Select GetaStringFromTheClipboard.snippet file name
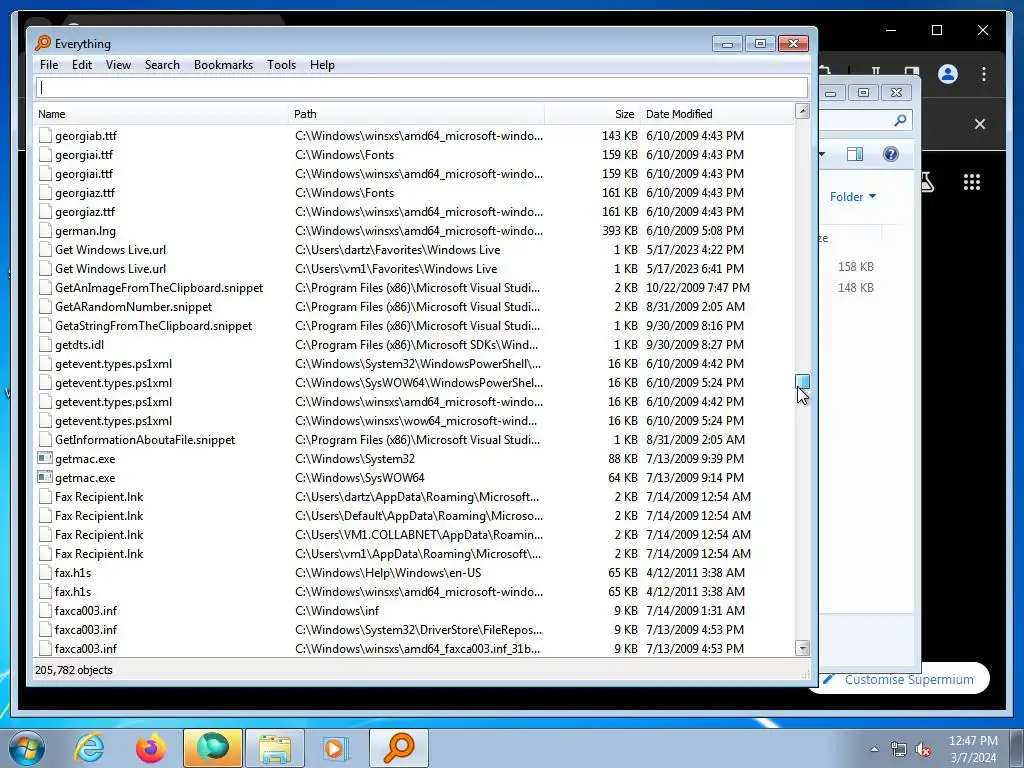 [153, 325]
